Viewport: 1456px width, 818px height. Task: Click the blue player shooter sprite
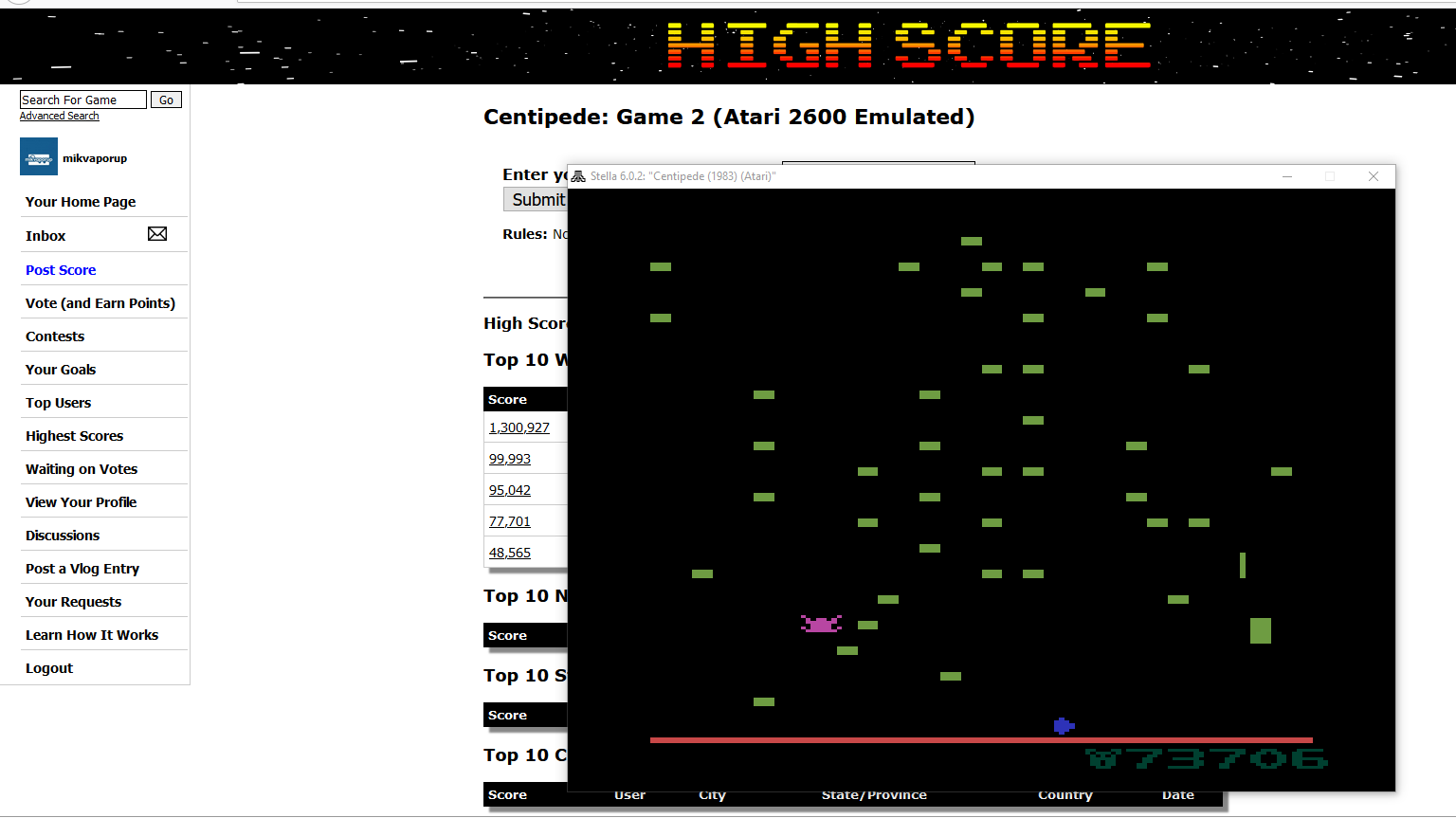pyautogui.click(x=1064, y=726)
